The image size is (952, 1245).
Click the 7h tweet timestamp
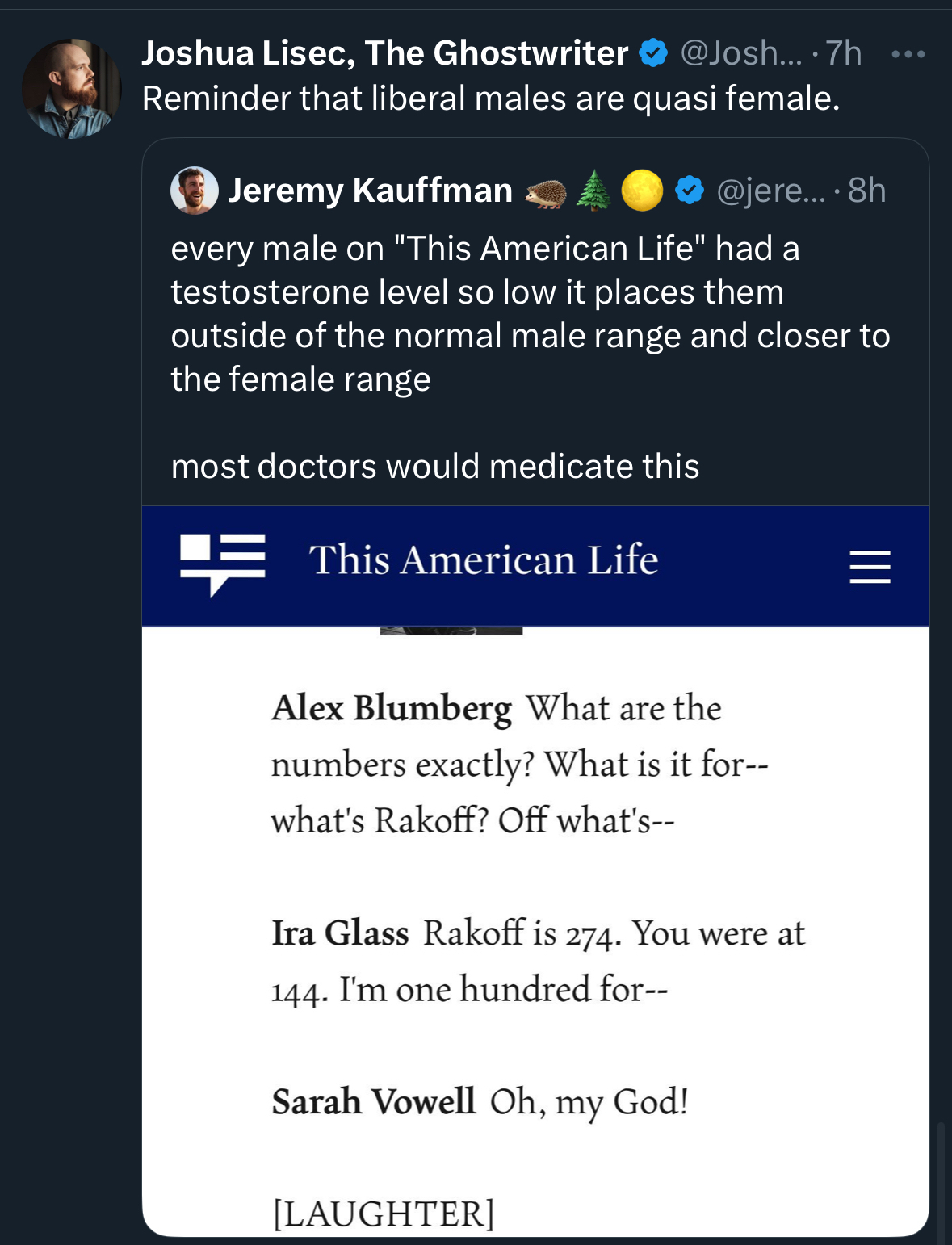(844, 53)
